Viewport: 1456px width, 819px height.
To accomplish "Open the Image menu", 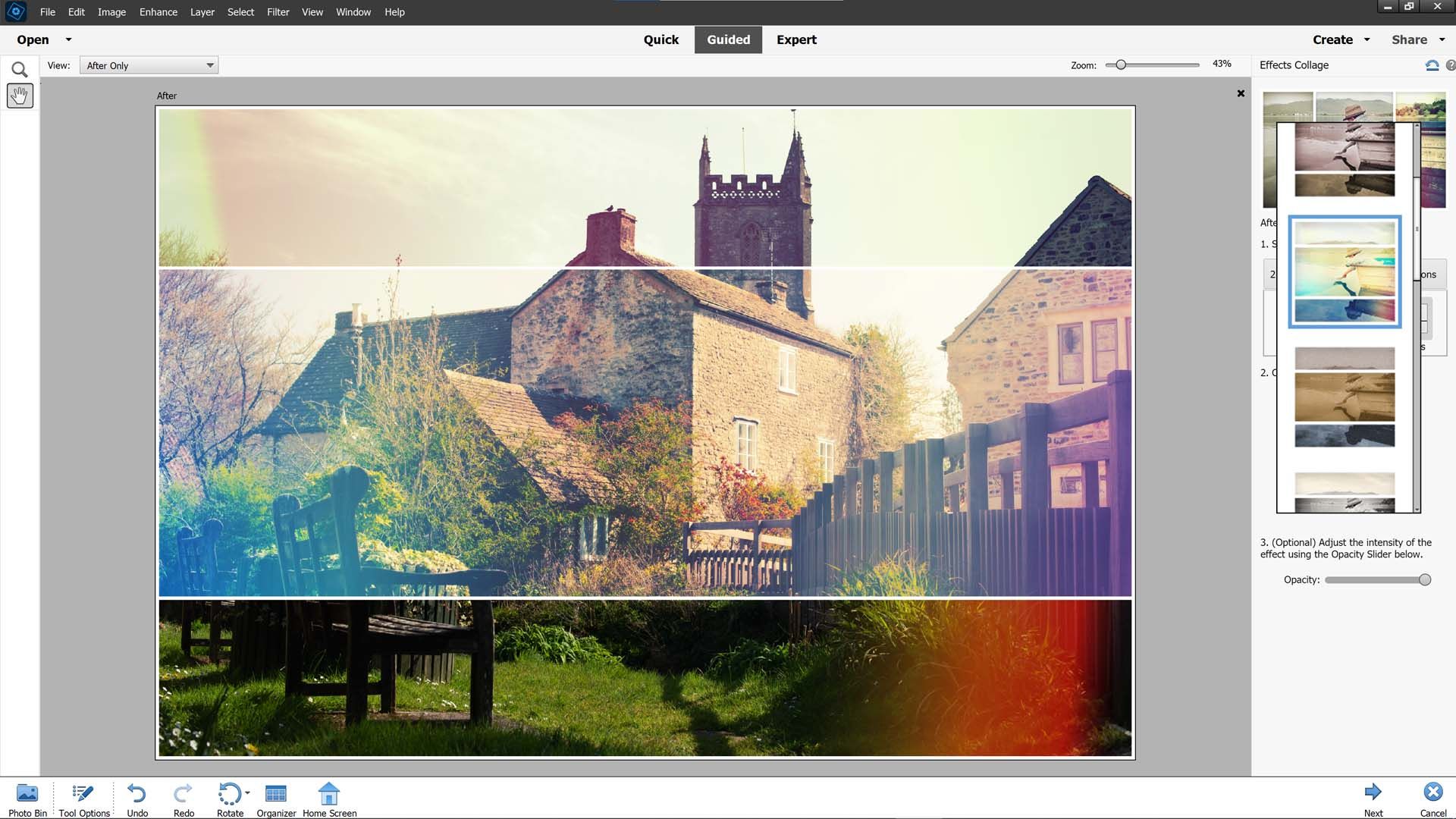I will coord(111,12).
